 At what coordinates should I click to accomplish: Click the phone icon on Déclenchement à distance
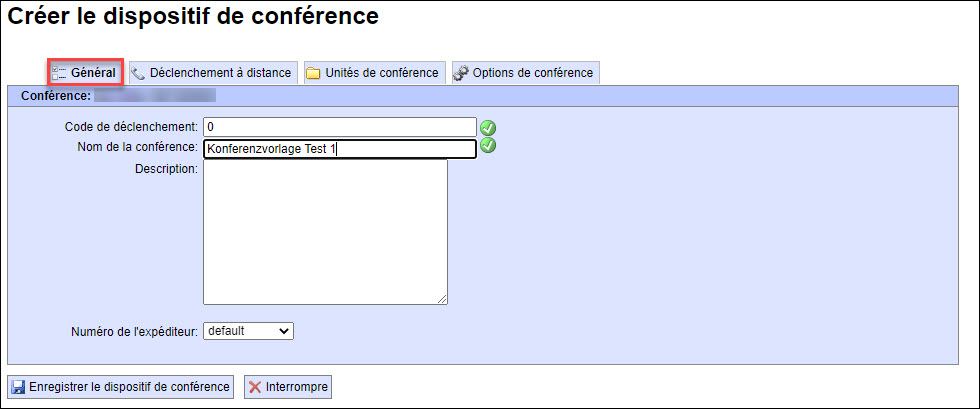point(138,73)
